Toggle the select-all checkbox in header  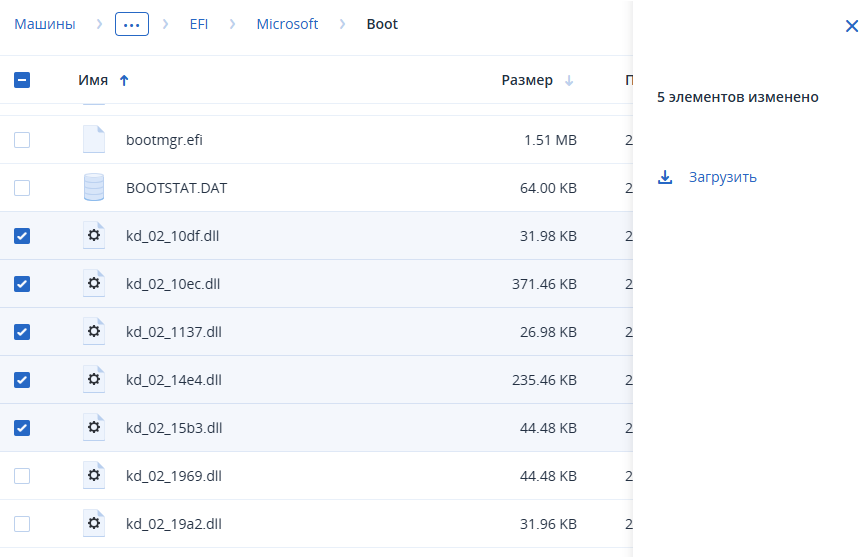pos(22,80)
